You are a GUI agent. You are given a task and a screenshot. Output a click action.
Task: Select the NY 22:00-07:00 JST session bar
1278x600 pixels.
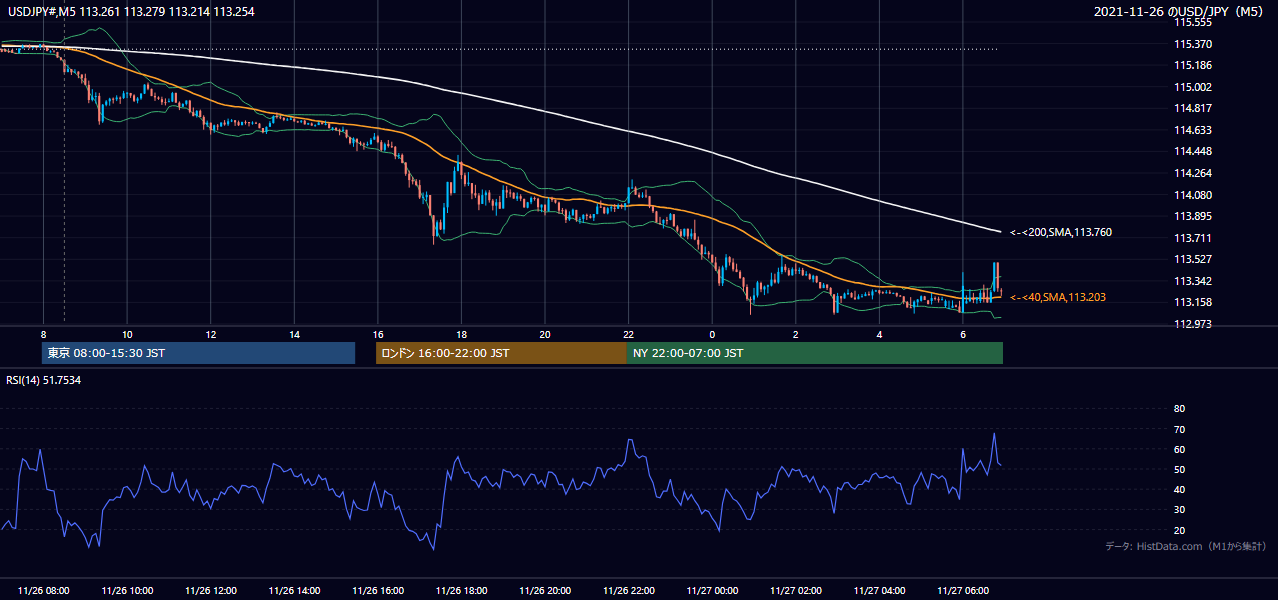pos(814,353)
